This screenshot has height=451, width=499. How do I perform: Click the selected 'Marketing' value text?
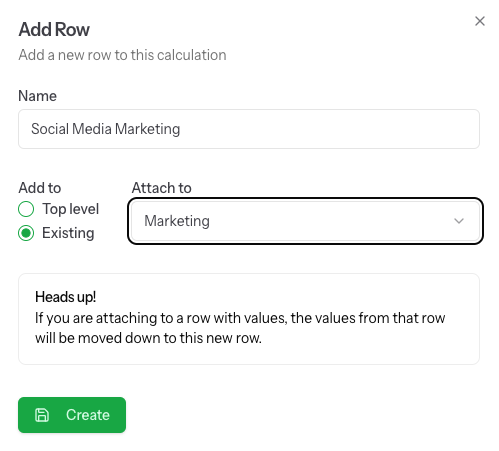coord(177,221)
